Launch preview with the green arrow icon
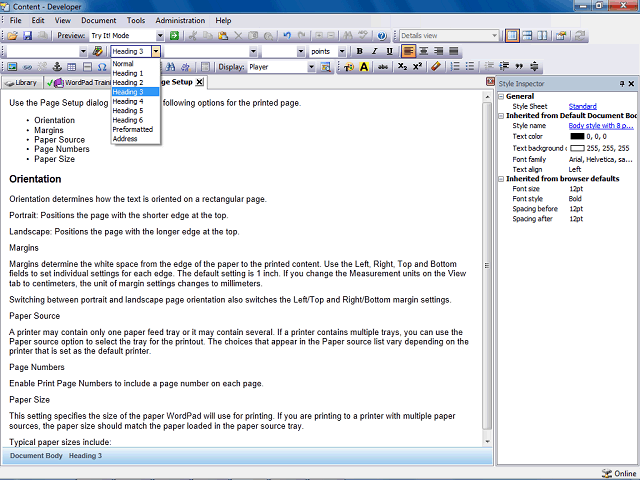Screen dimensions: 640x480 click(174, 36)
